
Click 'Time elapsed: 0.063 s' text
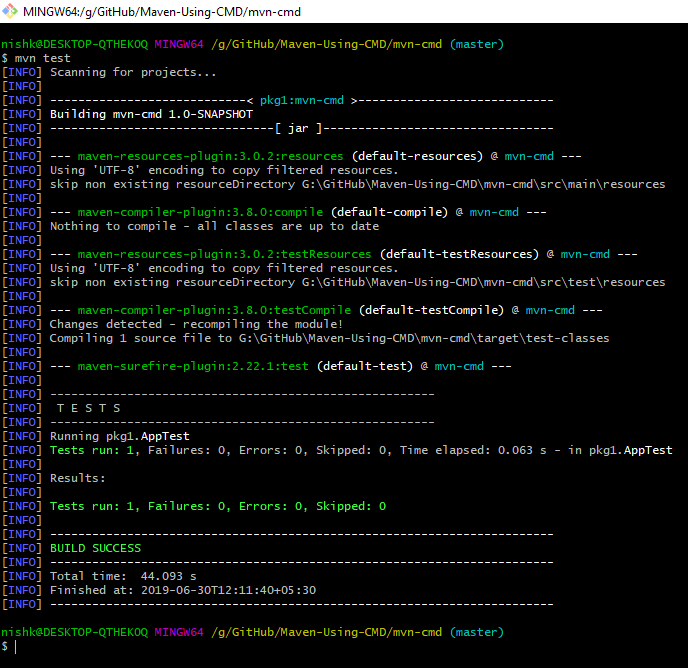coord(473,451)
